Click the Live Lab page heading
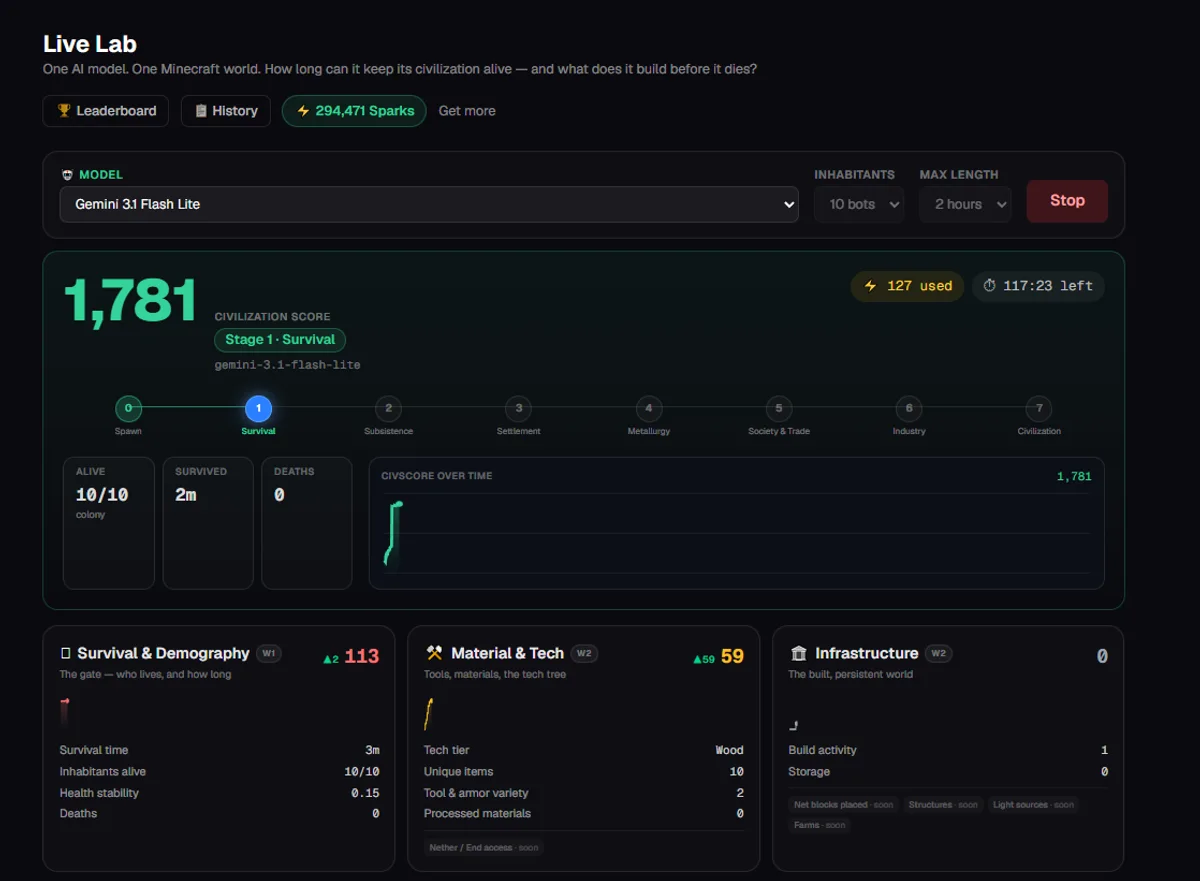 tap(90, 44)
